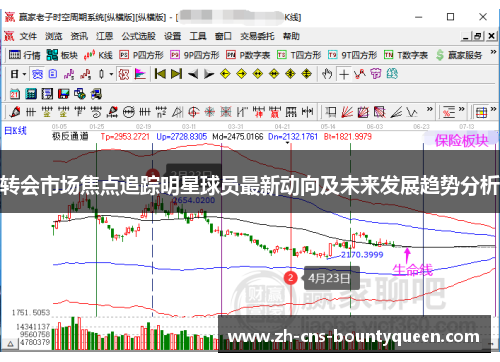Open the 江恩 menu

[x=104, y=36]
